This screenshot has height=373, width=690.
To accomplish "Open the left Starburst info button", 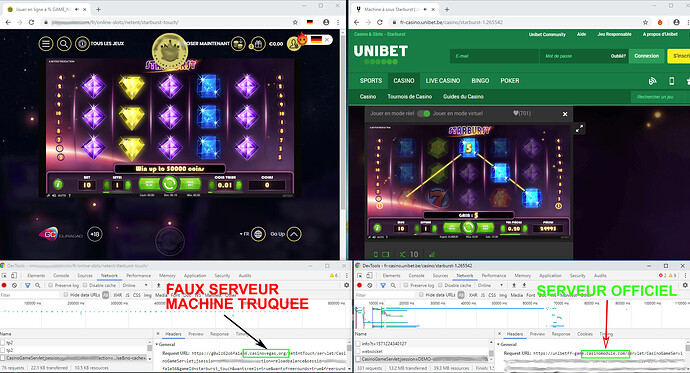I will coord(58,185).
